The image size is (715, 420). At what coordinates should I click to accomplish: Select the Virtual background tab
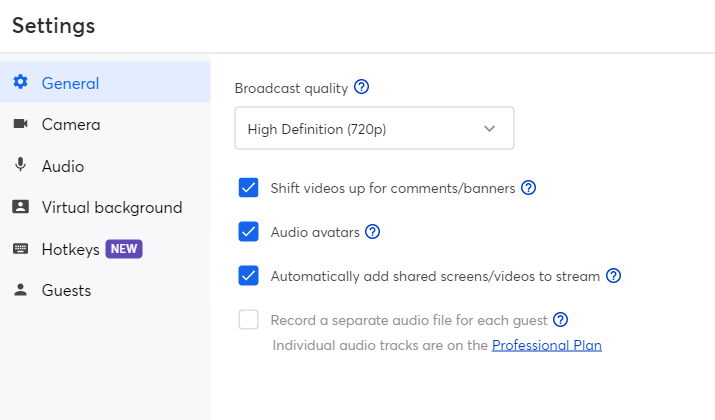pos(105,207)
